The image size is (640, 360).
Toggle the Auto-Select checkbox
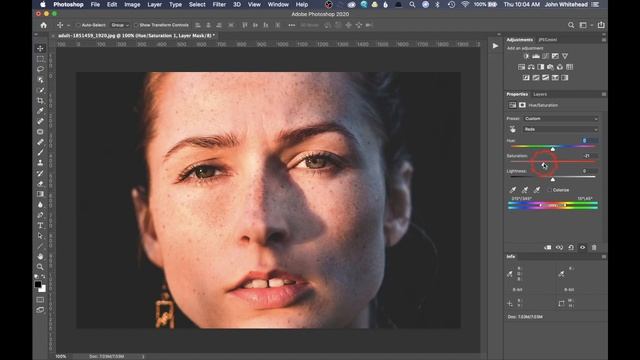[78, 25]
